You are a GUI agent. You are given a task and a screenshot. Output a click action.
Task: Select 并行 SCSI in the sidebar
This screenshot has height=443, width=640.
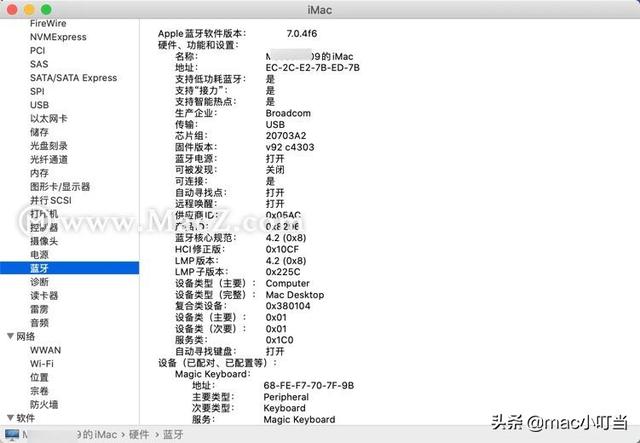(x=51, y=200)
